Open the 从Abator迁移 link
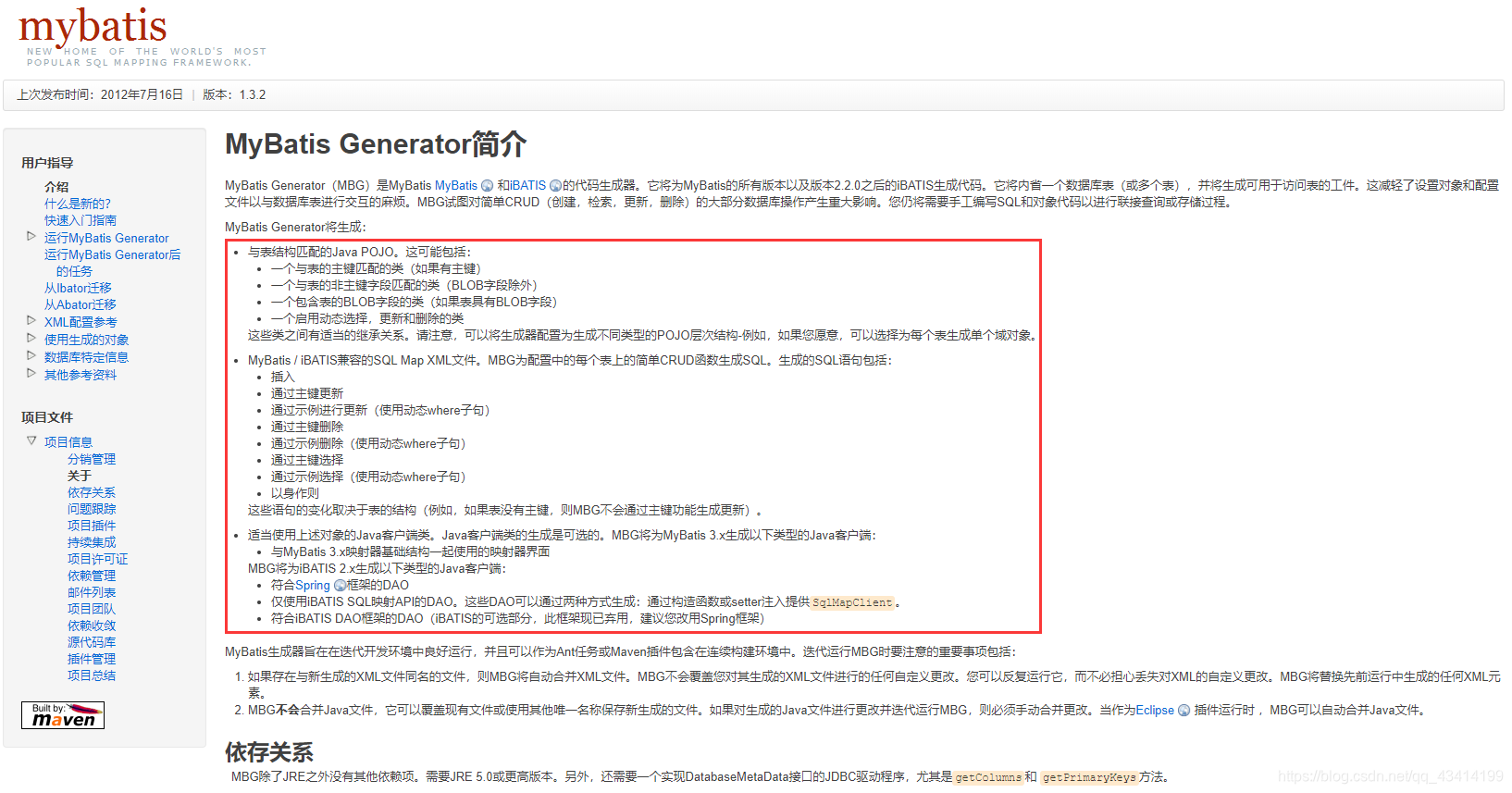 tap(81, 304)
